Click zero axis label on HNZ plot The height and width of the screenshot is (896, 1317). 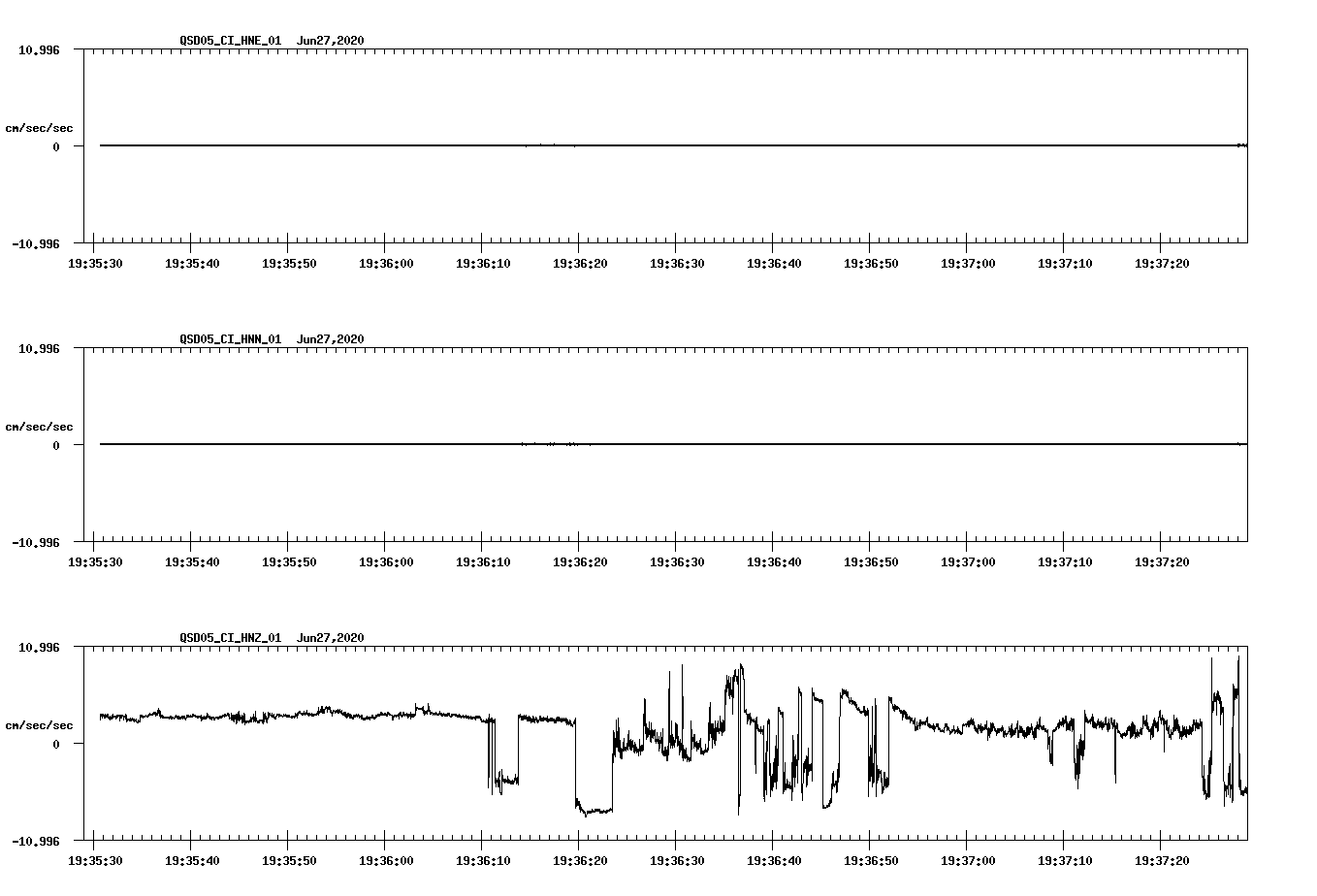tap(56, 744)
